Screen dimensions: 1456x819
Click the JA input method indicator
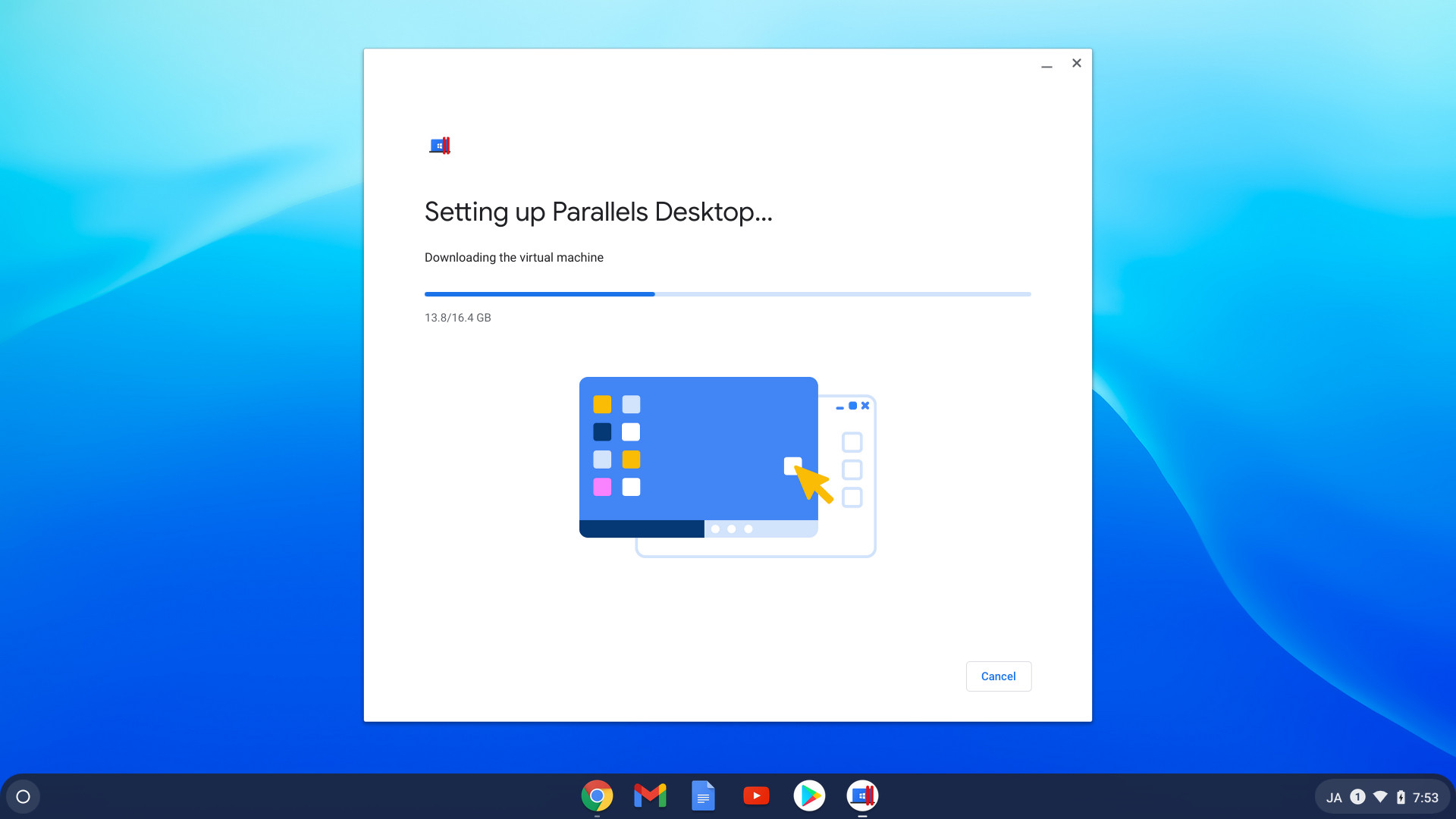coord(1334,798)
